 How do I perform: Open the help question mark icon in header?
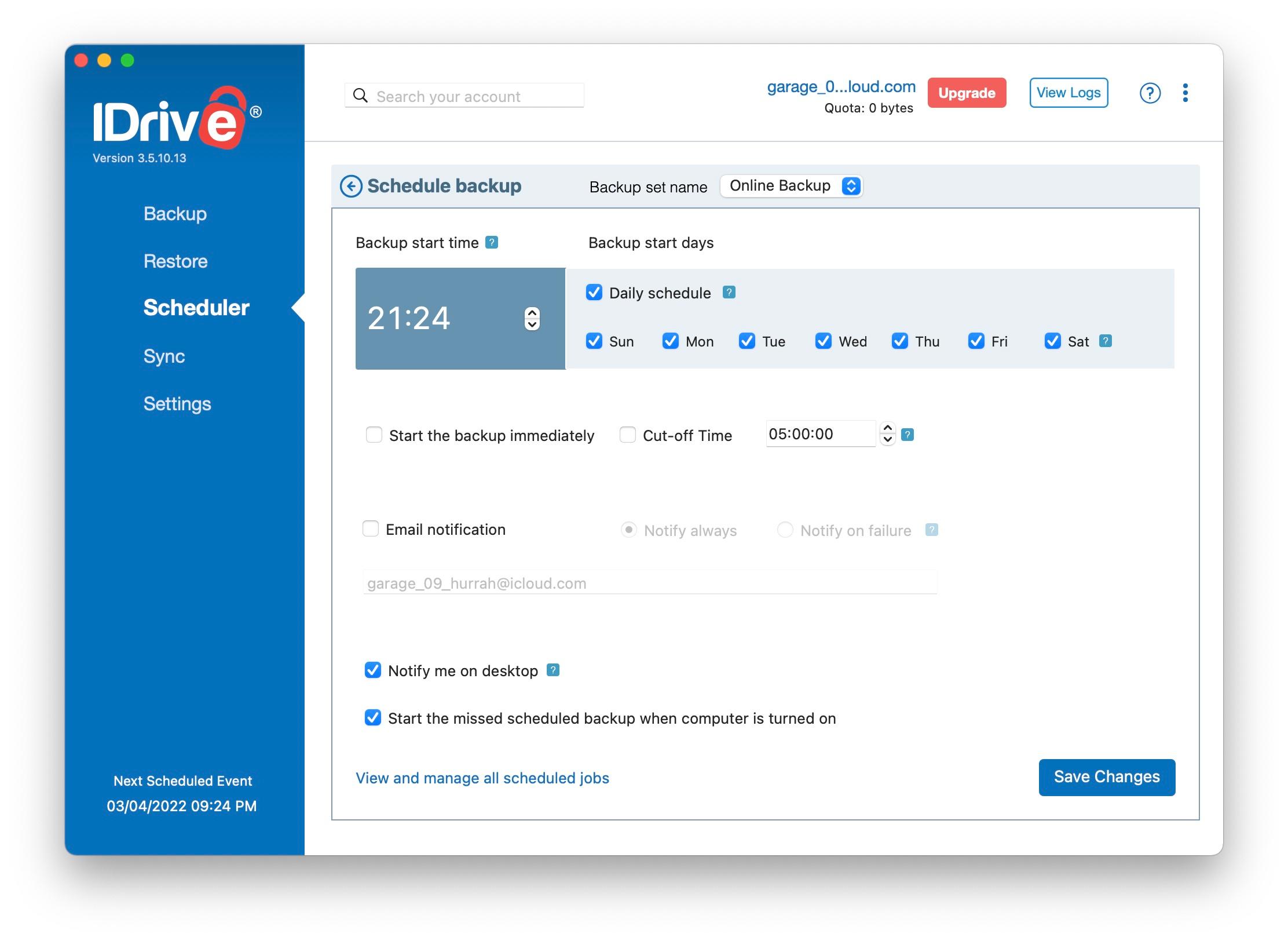tap(1150, 93)
